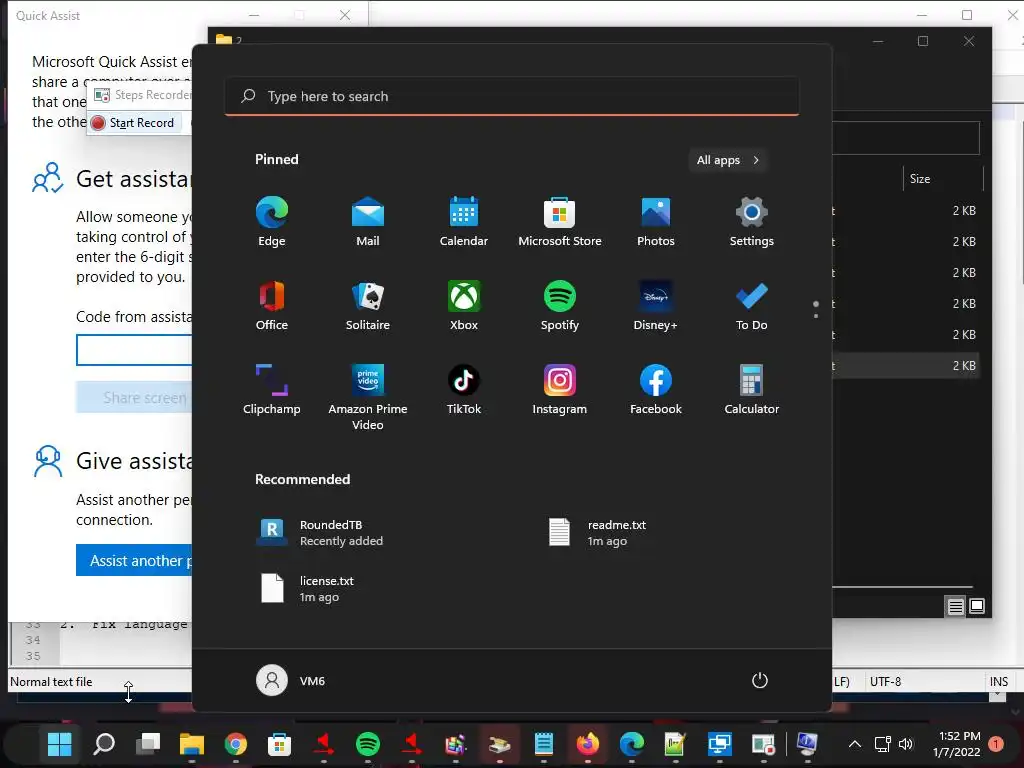Switch File Explorer to large icons view
1024x768 pixels.
pyautogui.click(x=977, y=606)
